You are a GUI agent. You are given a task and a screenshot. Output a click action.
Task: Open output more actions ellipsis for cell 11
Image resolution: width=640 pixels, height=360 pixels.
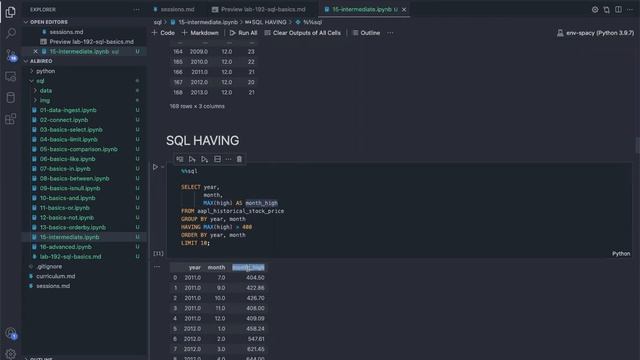click(x=157, y=267)
